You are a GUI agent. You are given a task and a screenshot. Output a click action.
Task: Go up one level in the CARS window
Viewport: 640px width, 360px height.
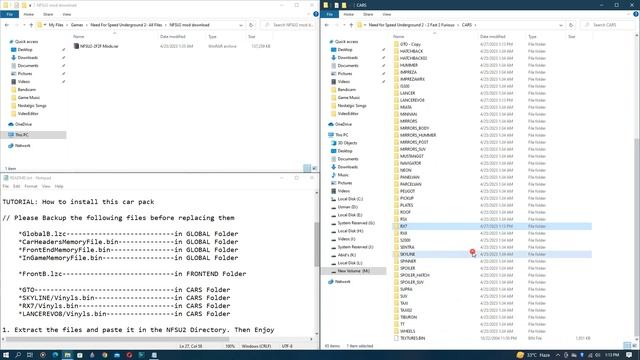click(351, 25)
